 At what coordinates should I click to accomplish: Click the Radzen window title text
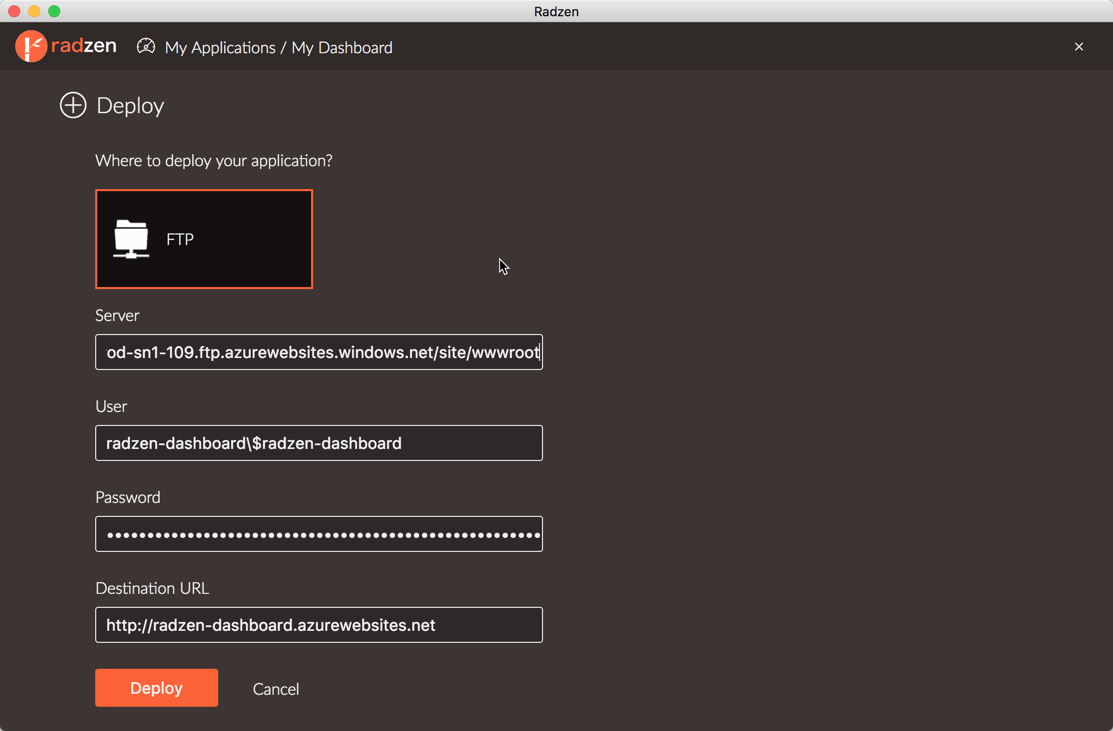[556, 11]
